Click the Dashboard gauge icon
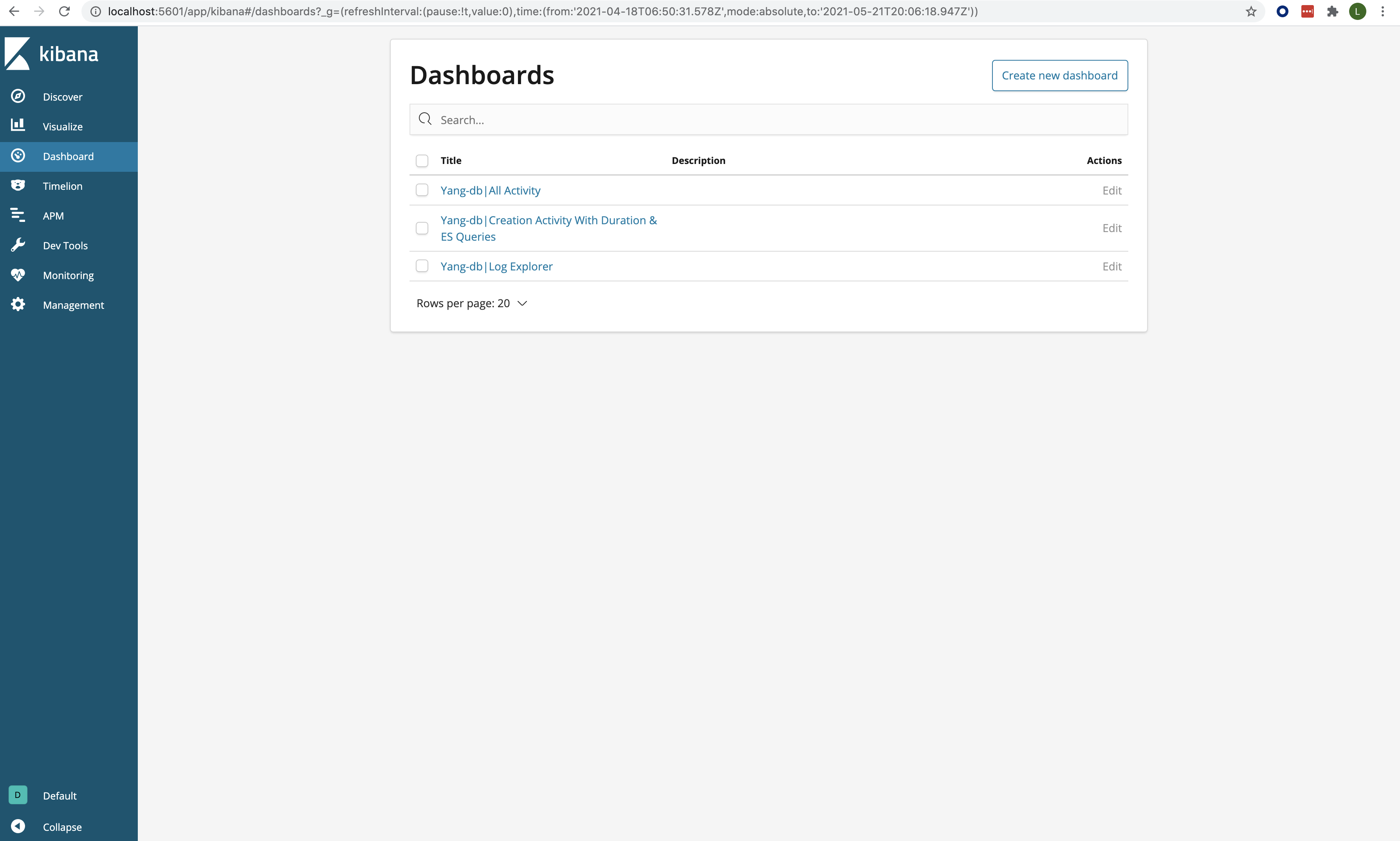The image size is (1400, 841). point(18,156)
